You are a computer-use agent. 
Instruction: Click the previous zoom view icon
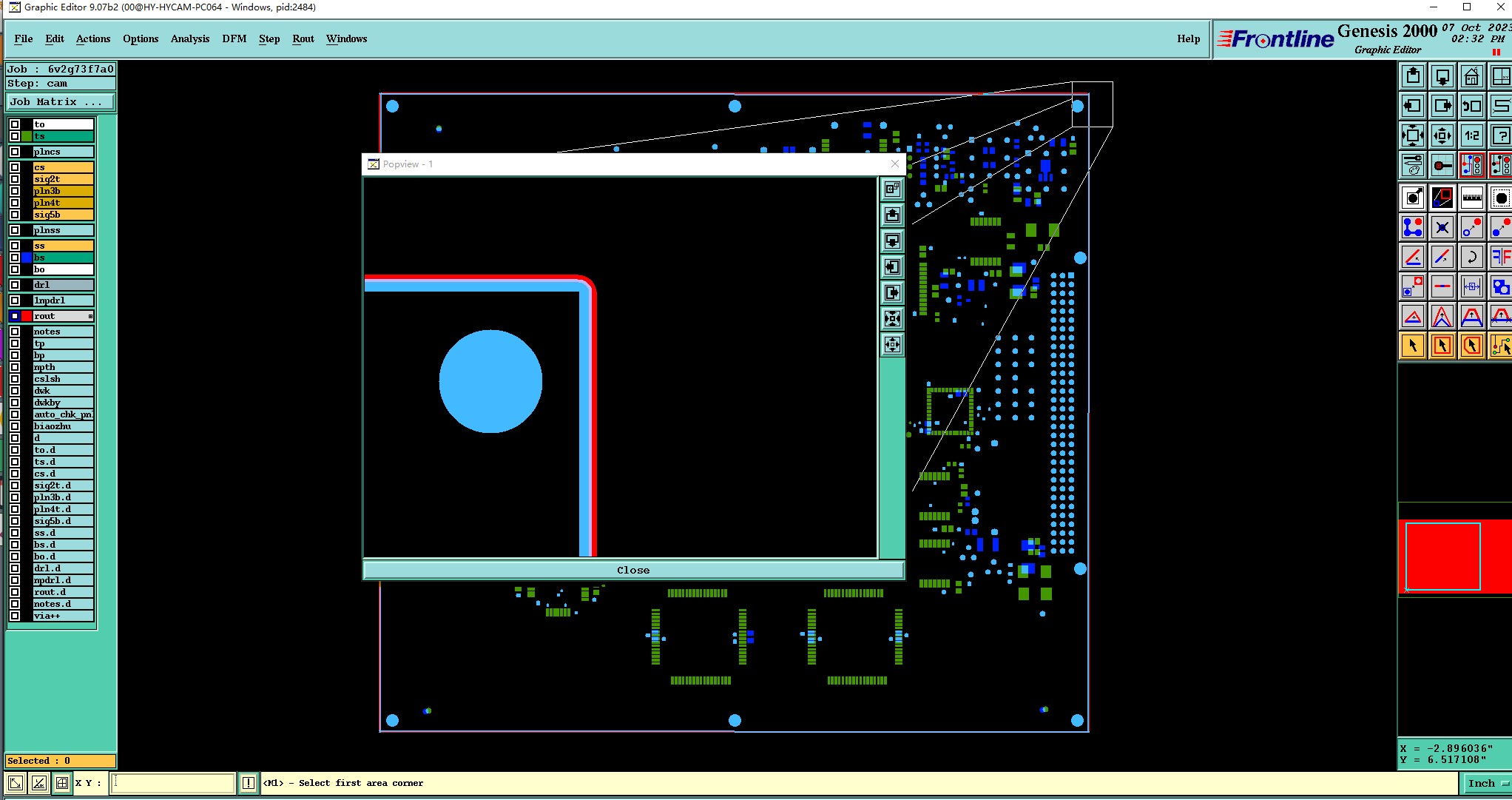[1472, 106]
